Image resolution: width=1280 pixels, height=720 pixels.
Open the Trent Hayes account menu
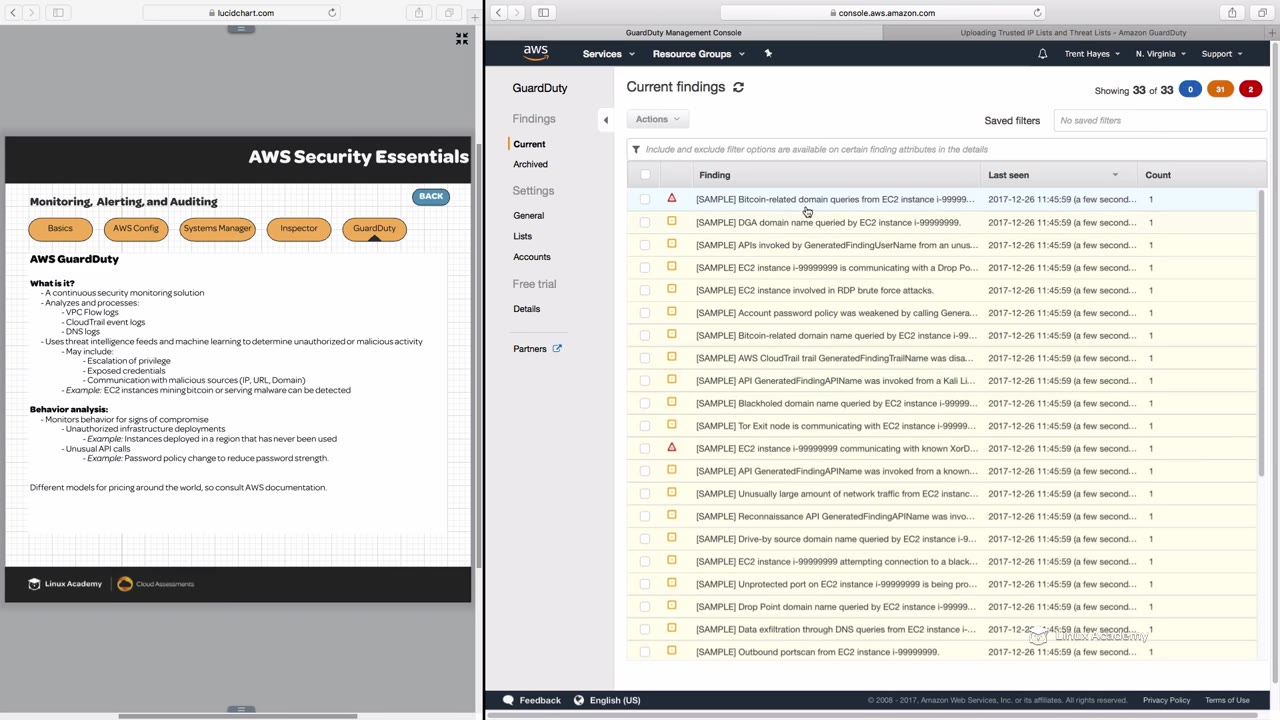point(1092,54)
